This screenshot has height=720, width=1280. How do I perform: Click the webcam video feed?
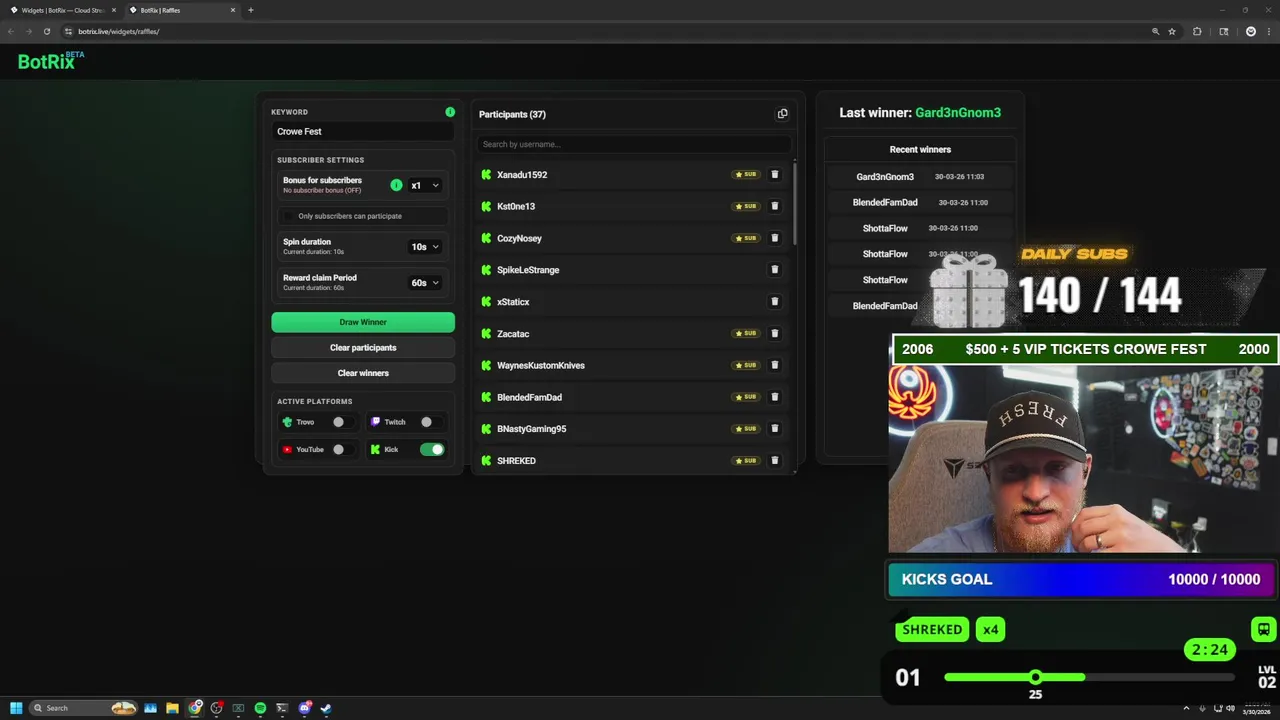click(x=1083, y=459)
